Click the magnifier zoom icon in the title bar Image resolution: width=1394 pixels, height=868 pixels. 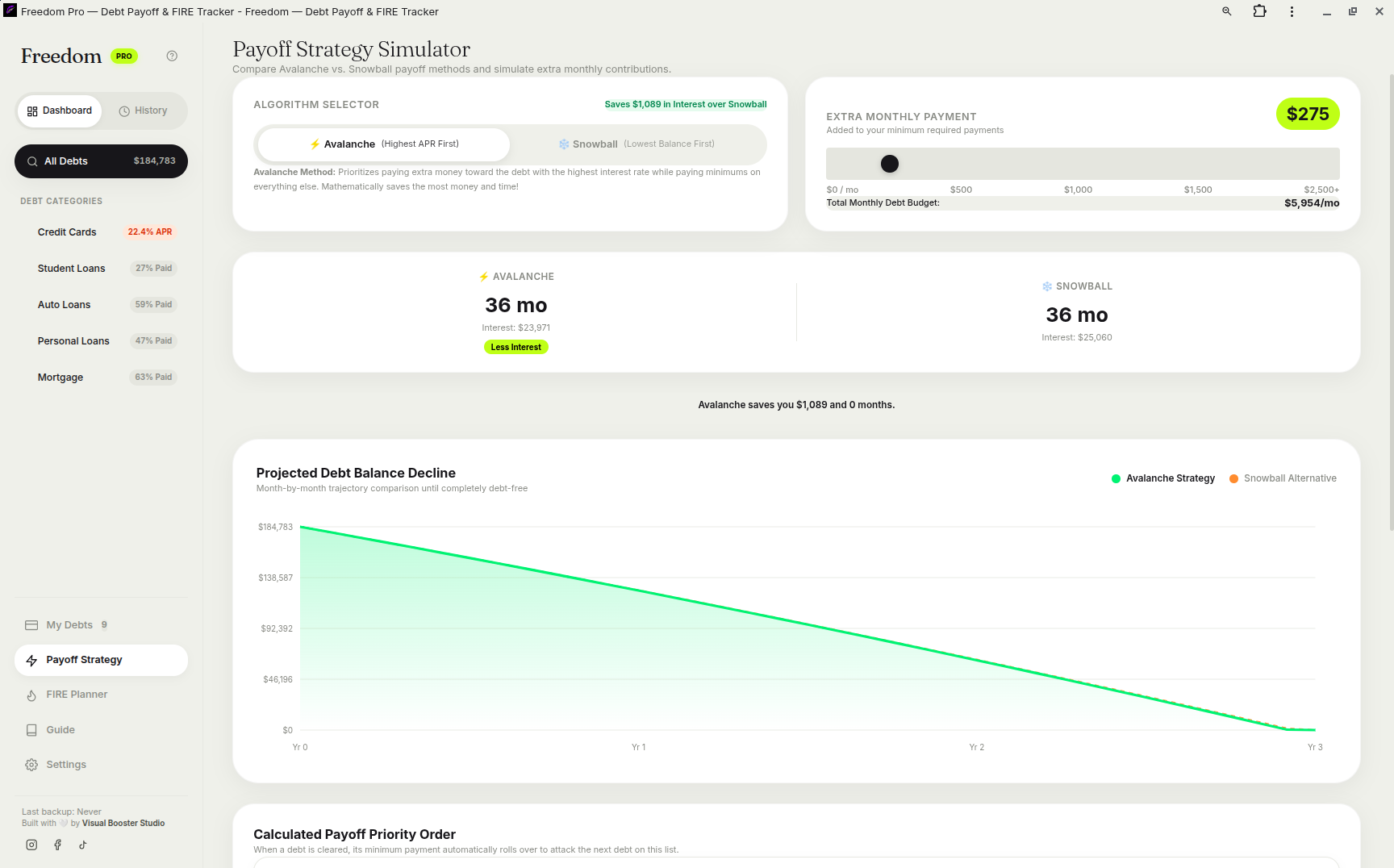[1227, 11]
